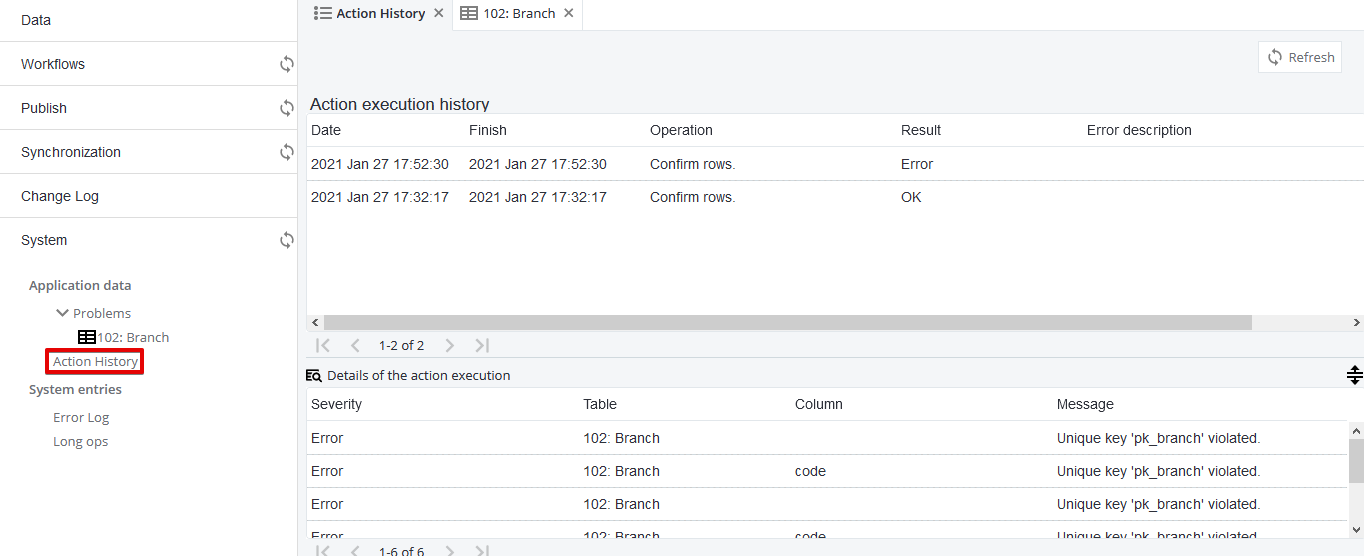The image size is (1364, 556).
Task: Close the 102: Branch tab
Action: point(569,13)
